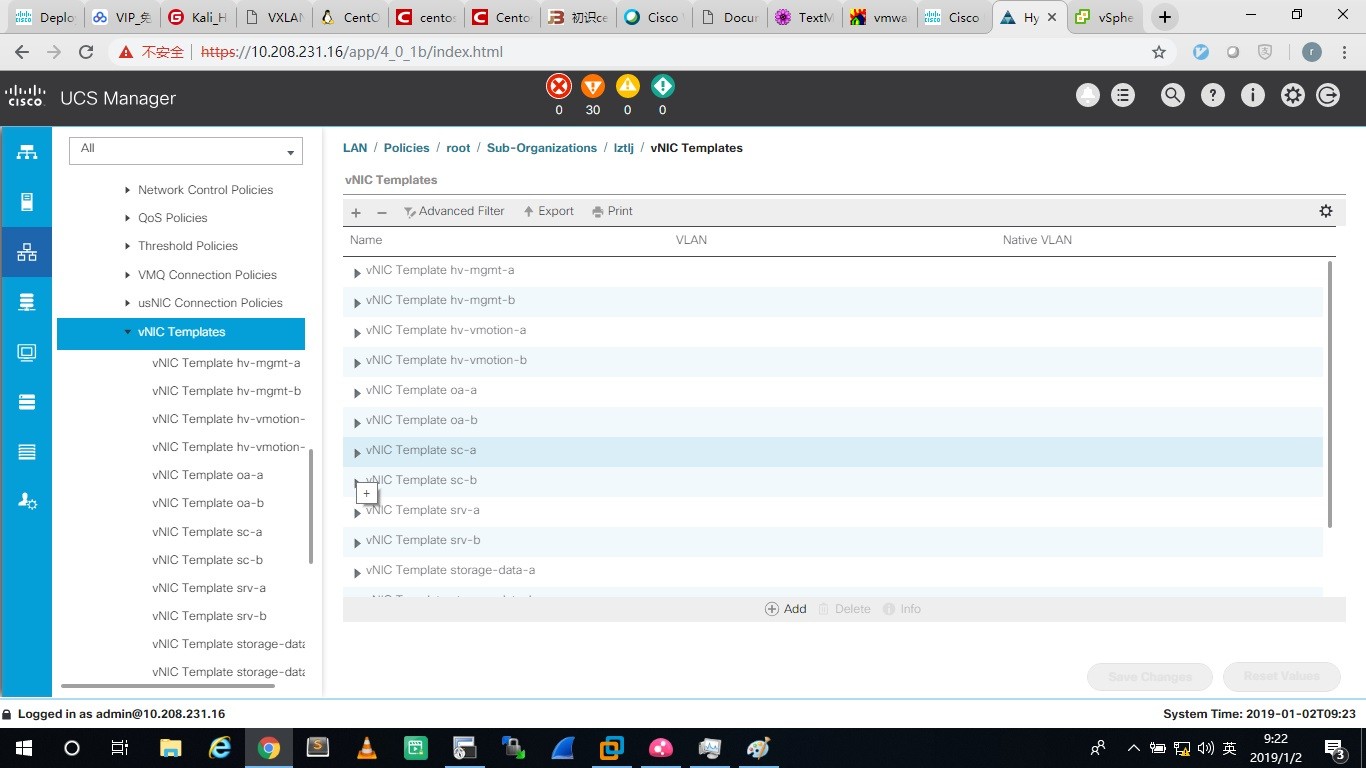This screenshot has width=1366, height=768.
Task: Open the Equipment section in the sidebar
Action: [x=27, y=152]
